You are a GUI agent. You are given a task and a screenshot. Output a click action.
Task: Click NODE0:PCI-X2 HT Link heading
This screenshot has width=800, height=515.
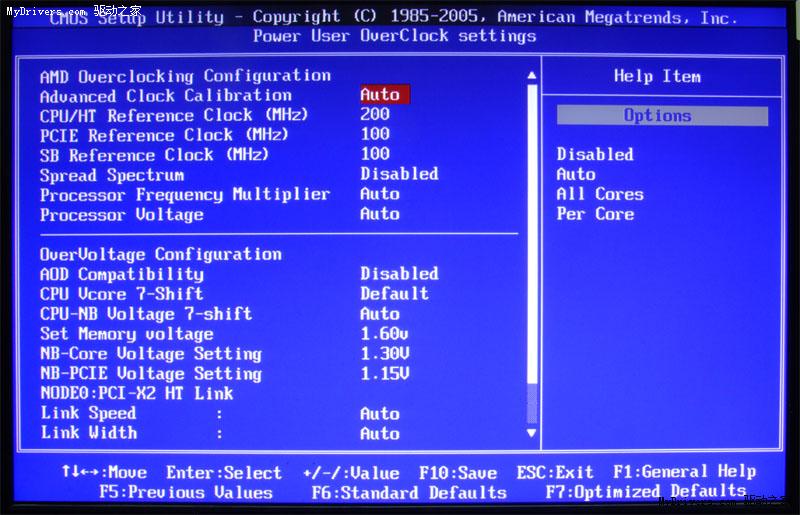click(136, 394)
